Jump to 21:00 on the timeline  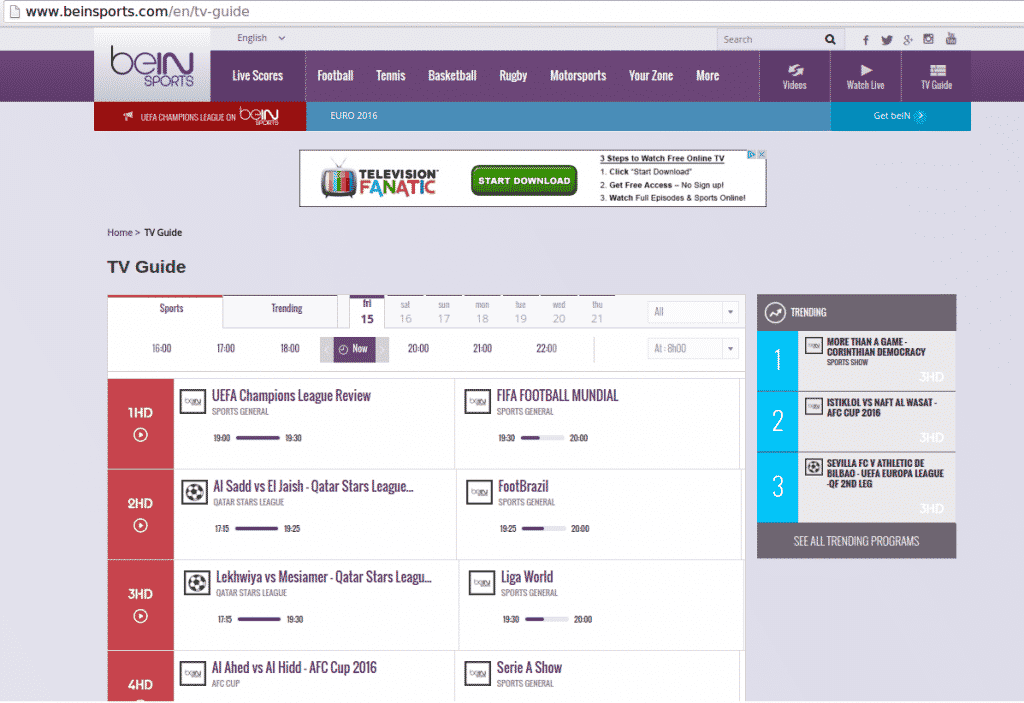point(483,349)
